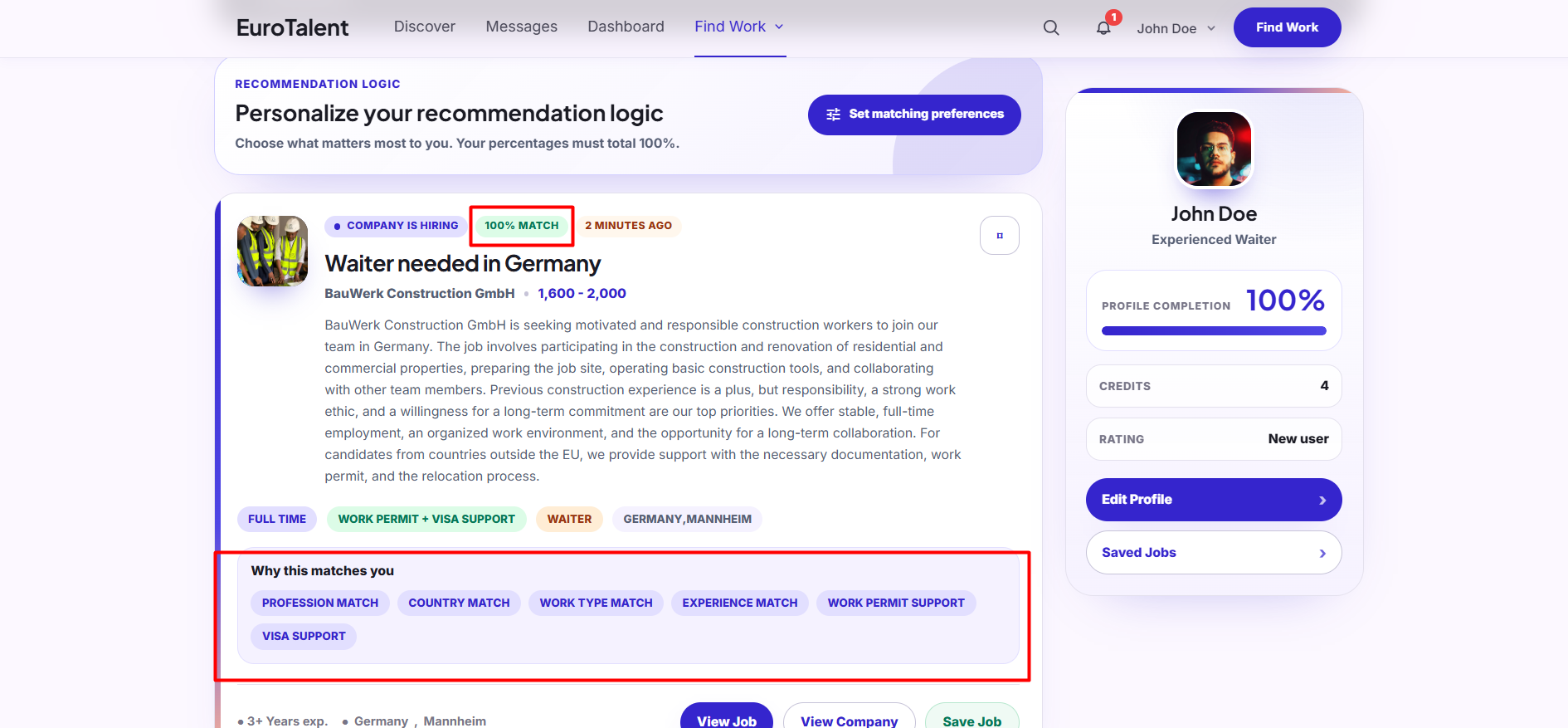
Task: Click the bookmark icon on job card
Action: point(1000,236)
